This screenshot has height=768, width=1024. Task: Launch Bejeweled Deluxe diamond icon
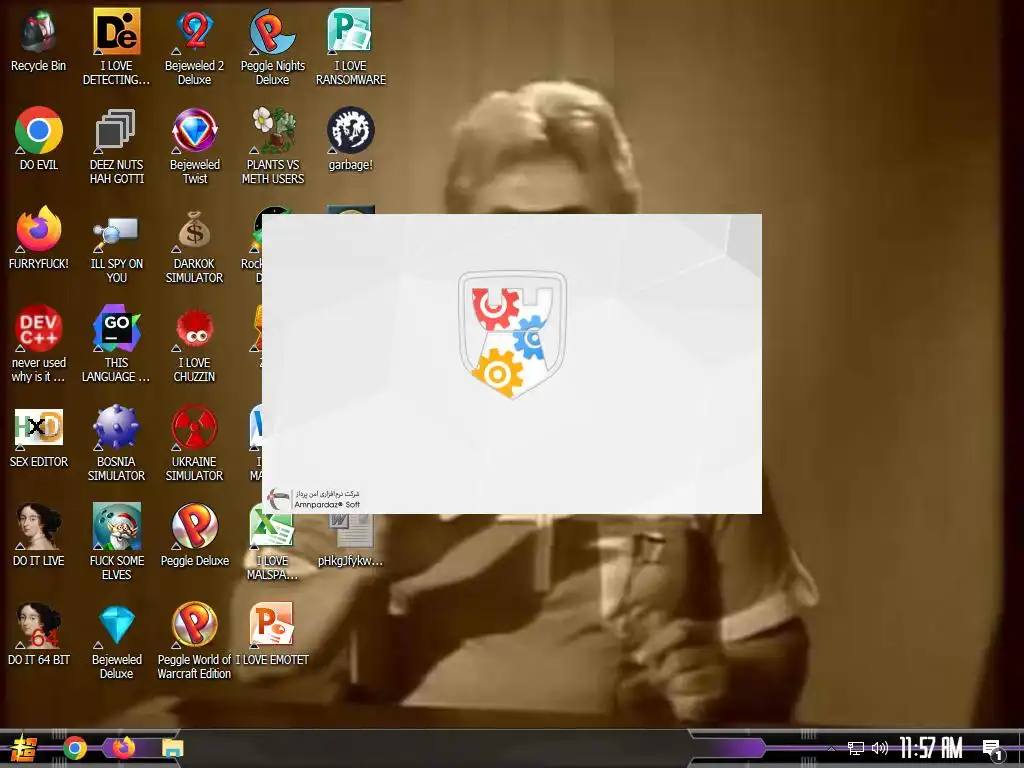[116, 626]
